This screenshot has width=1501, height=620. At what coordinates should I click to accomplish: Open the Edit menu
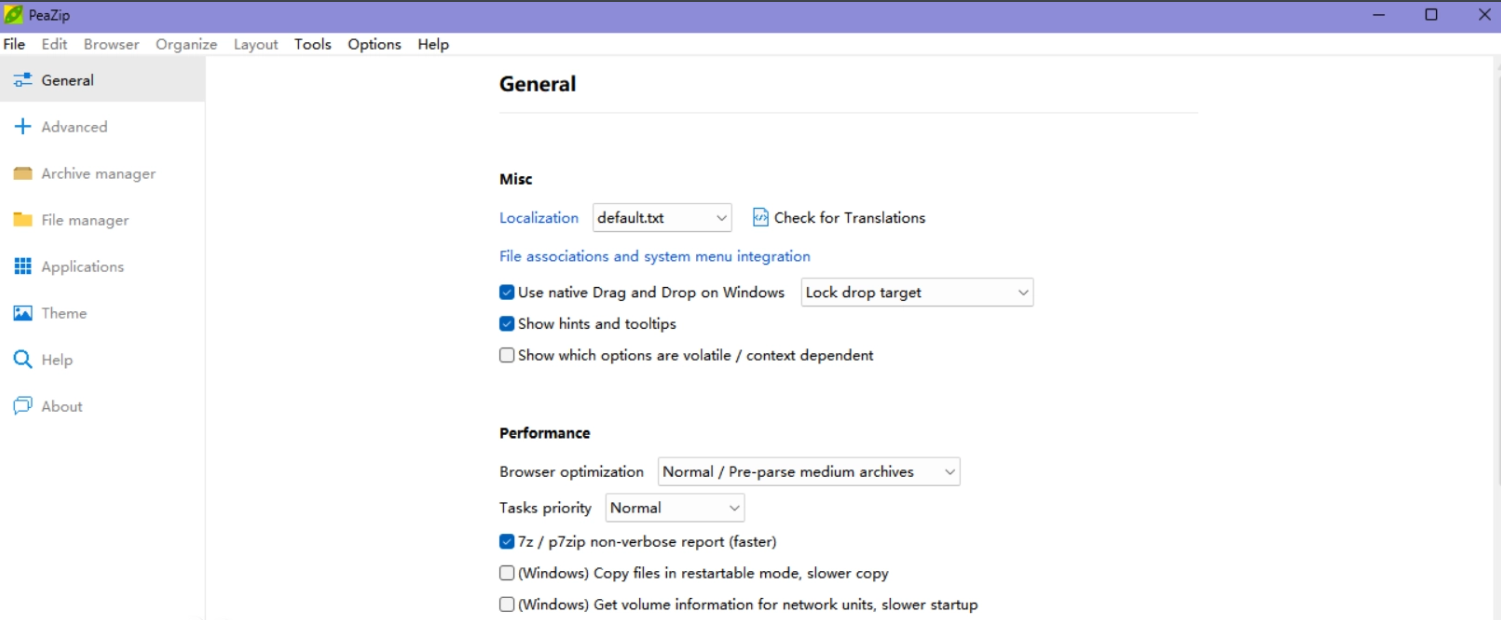point(54,44)
